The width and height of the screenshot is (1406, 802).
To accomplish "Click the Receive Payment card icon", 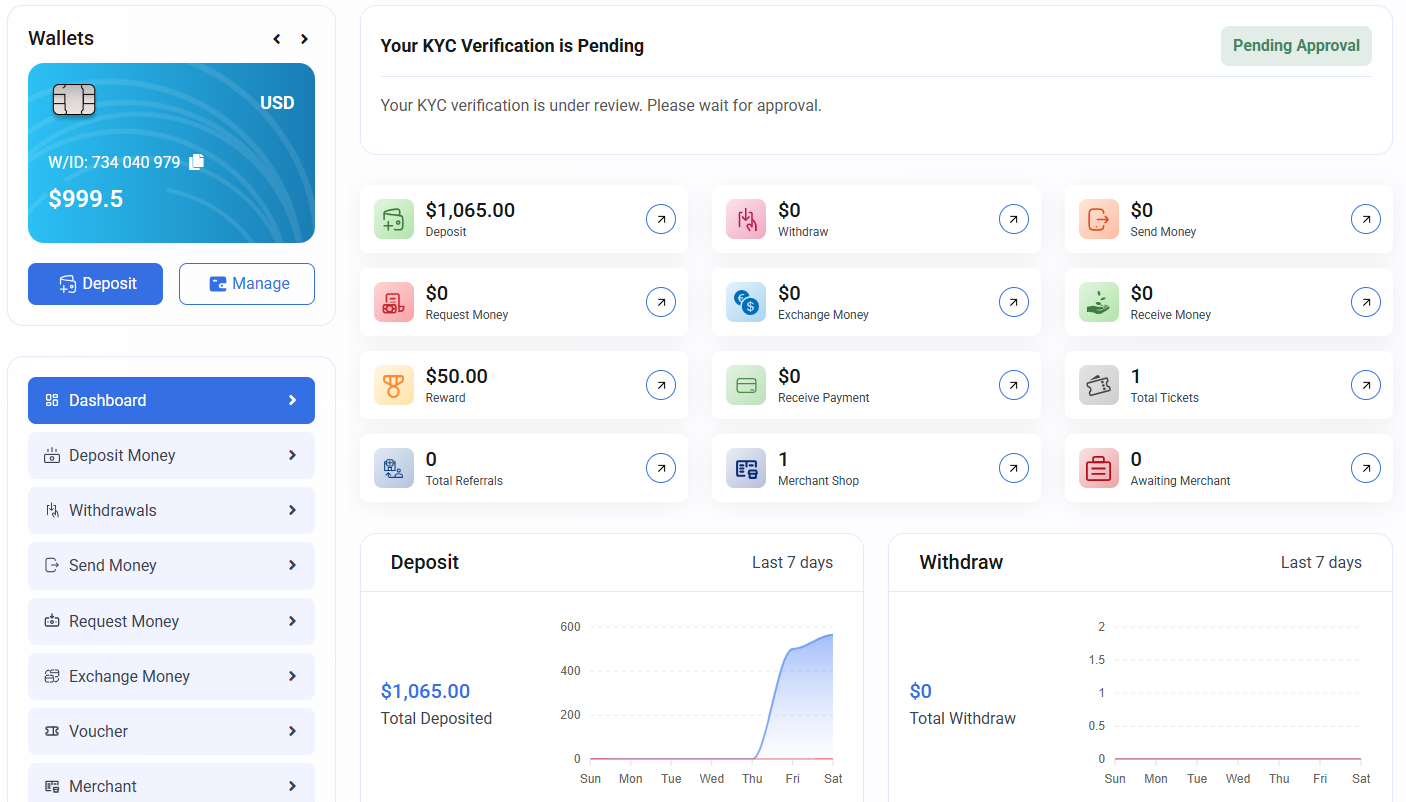I will [746, 385].
